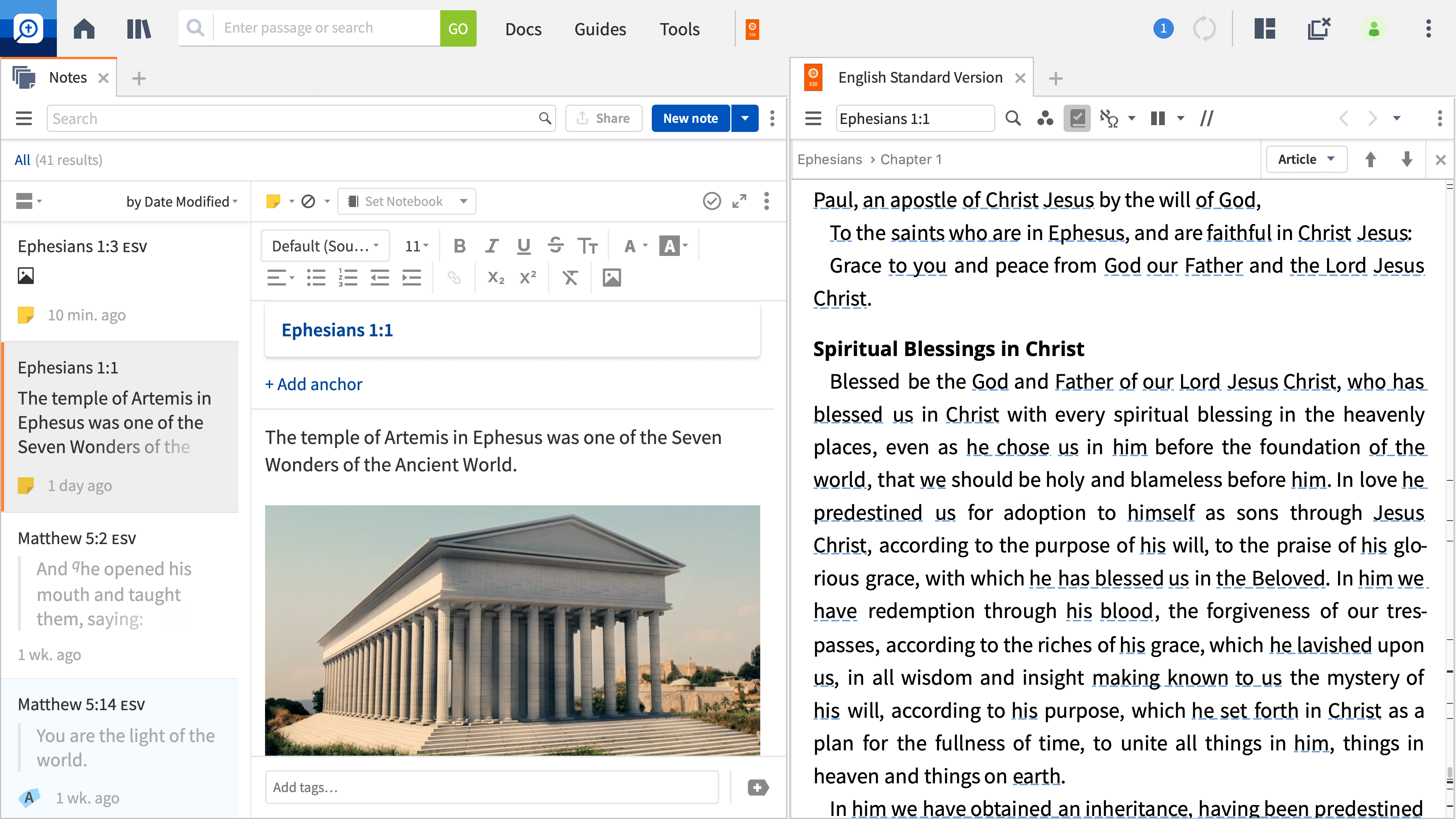Open the Guides menu

coord(600,29)
